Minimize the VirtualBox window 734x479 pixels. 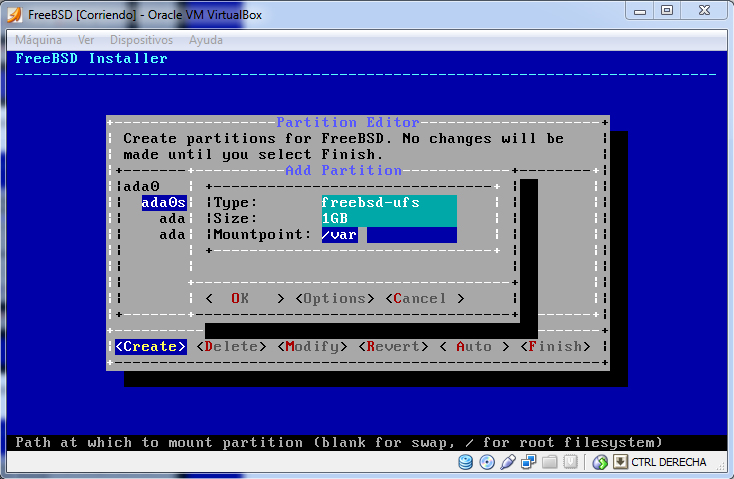(x=640, y=11)
